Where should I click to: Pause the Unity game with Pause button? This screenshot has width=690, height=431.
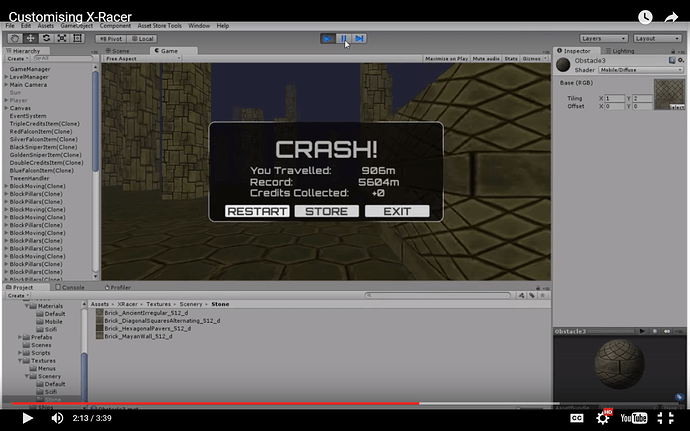(x=343, y=39)
